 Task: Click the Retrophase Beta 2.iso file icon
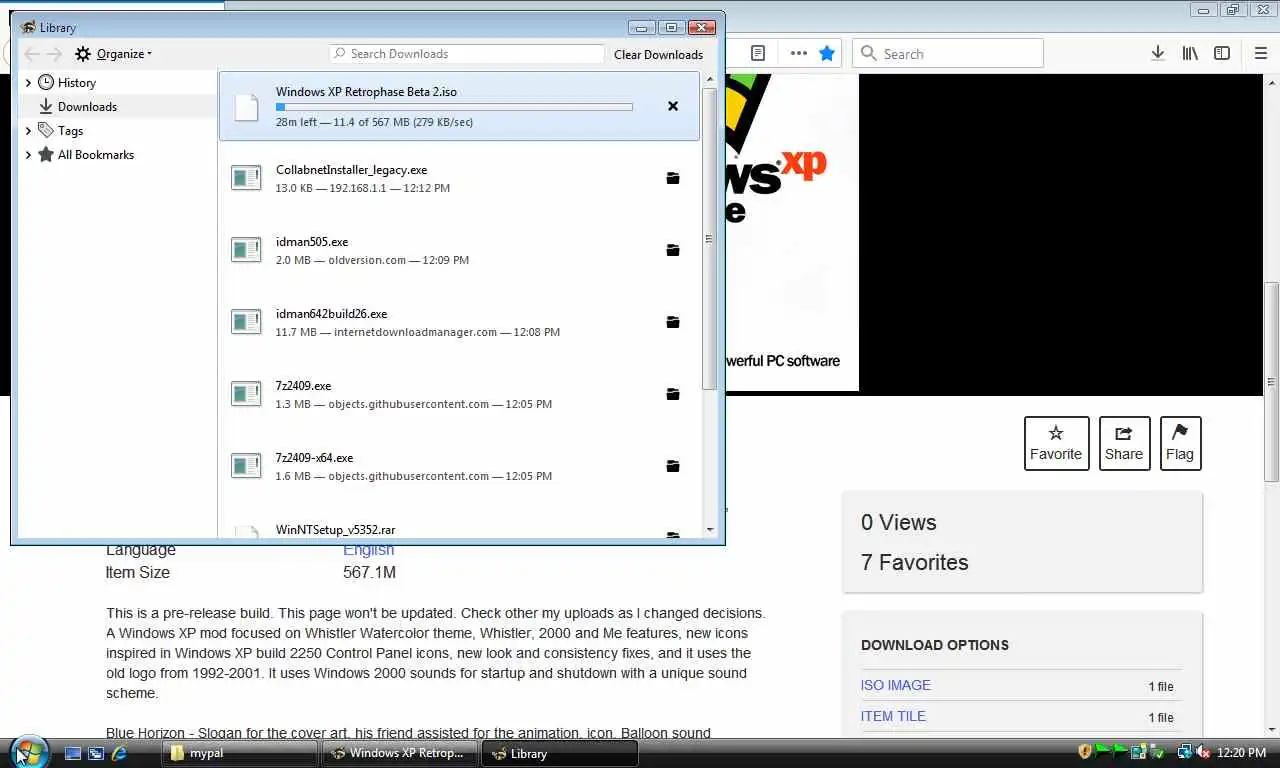(246, 106)
